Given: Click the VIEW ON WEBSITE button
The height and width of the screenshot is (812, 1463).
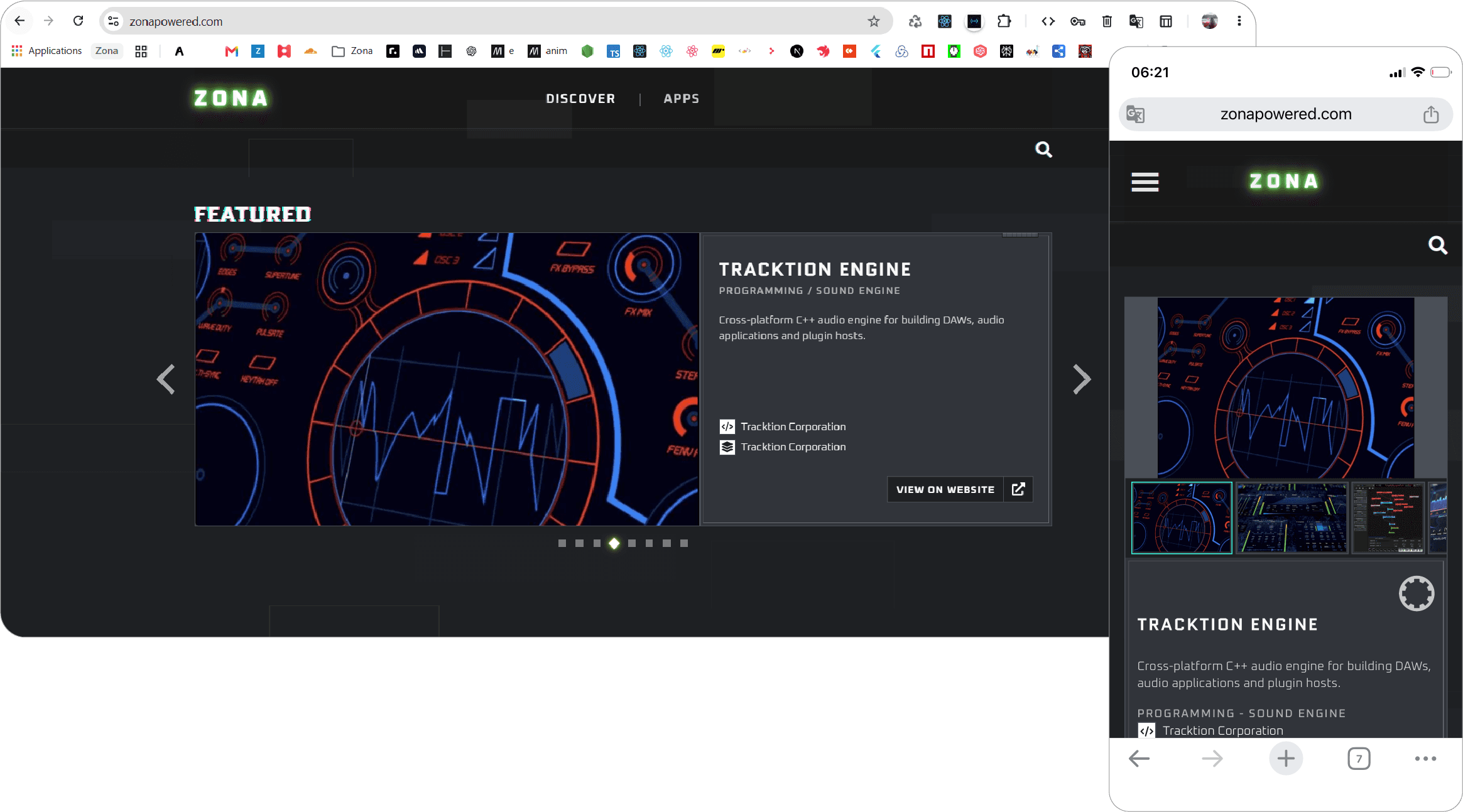Looking at the screenshot, I should tap(960, 489).
